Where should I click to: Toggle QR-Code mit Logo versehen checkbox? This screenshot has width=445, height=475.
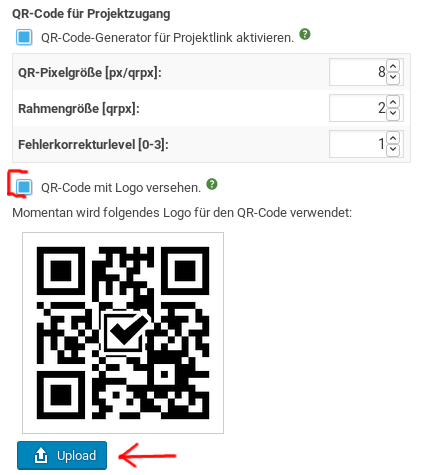(24, 187)
